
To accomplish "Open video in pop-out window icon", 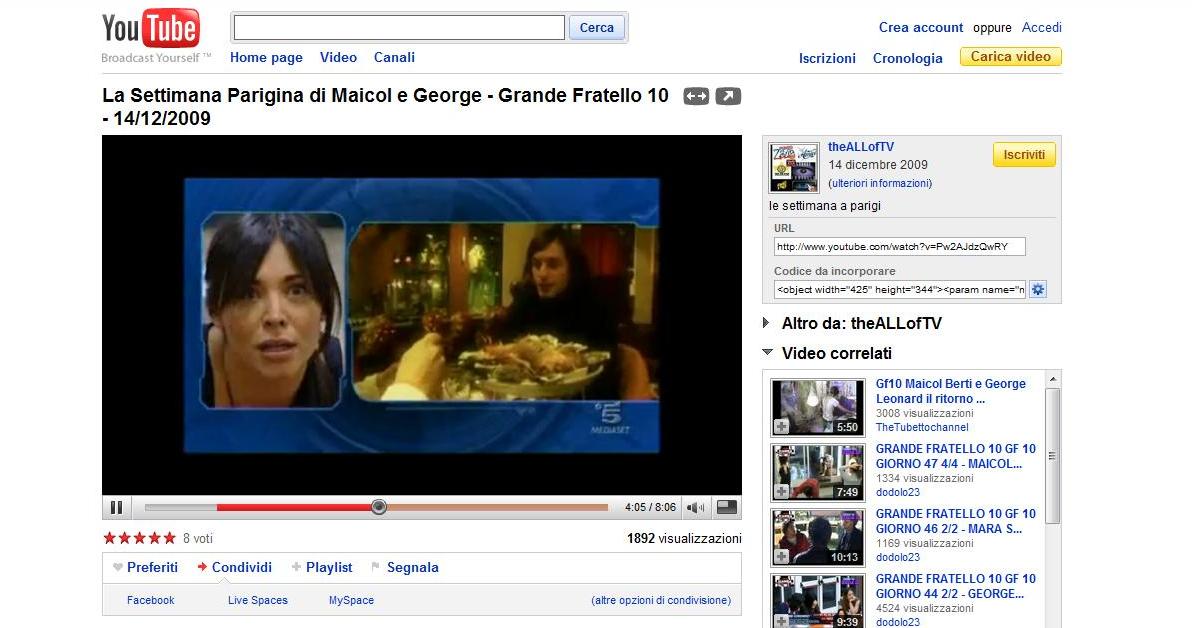I will [x=728, y=96].
